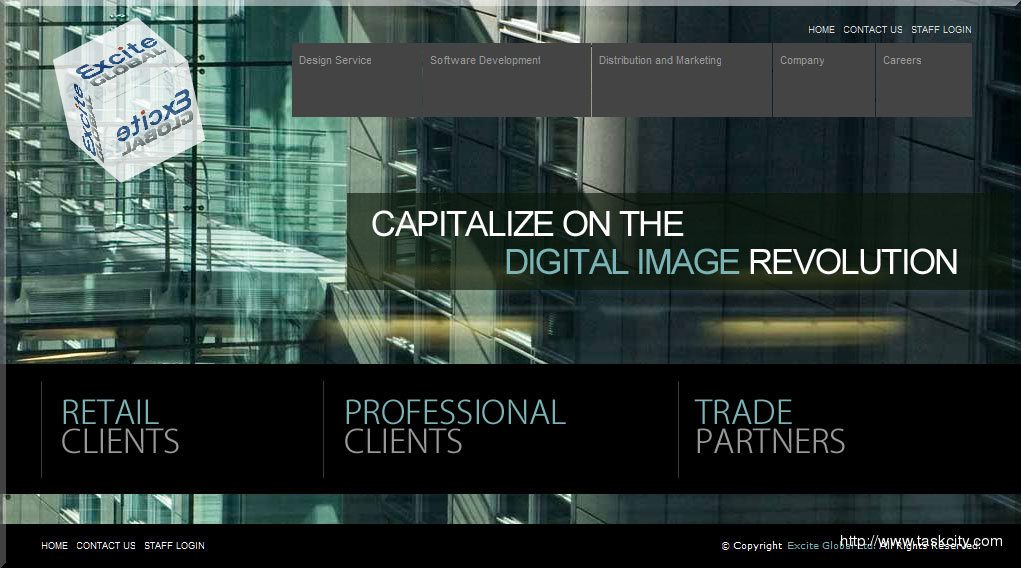Click Excite Global Ltd. link in copyright
The width and height of the screenshot is (1021, 568).
[x=830, y=546]
